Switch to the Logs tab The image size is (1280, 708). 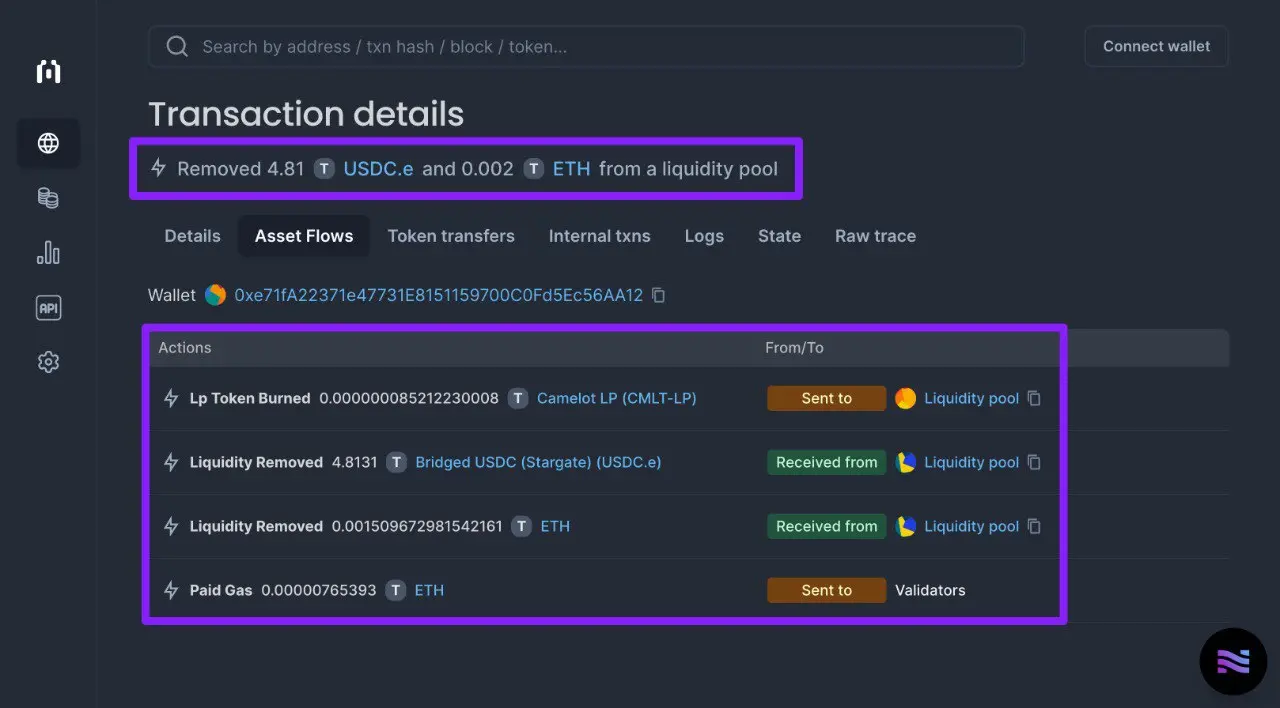(x=704, y=236)
